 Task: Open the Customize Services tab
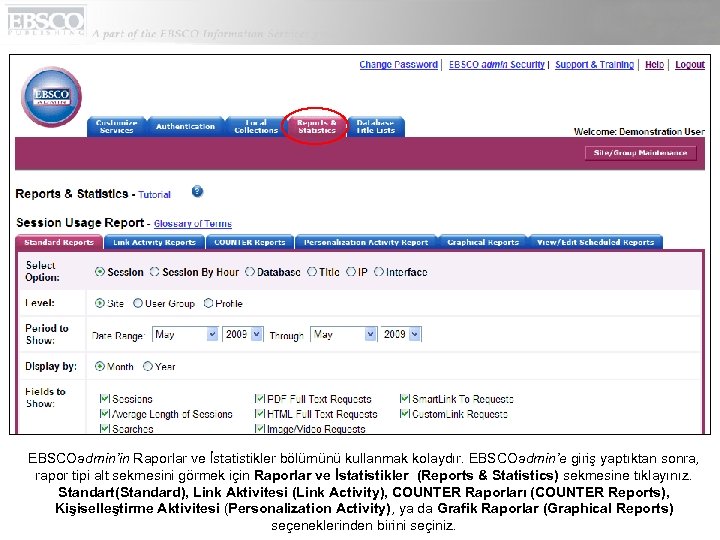[x=117, y=126]
